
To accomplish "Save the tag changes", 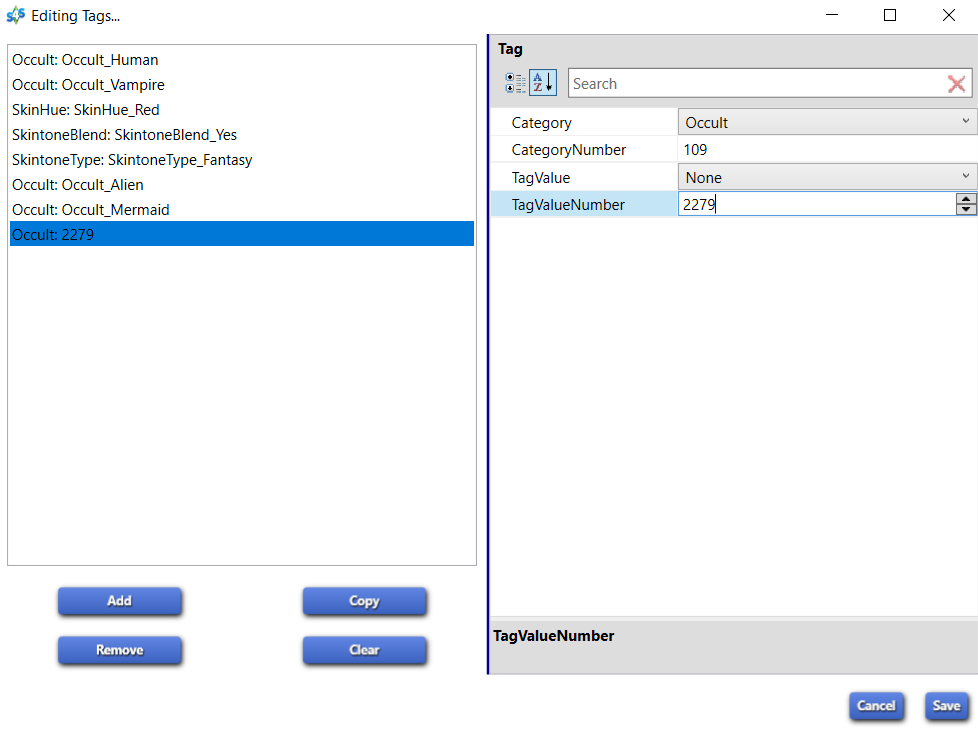I will click(x=946, y=706).
